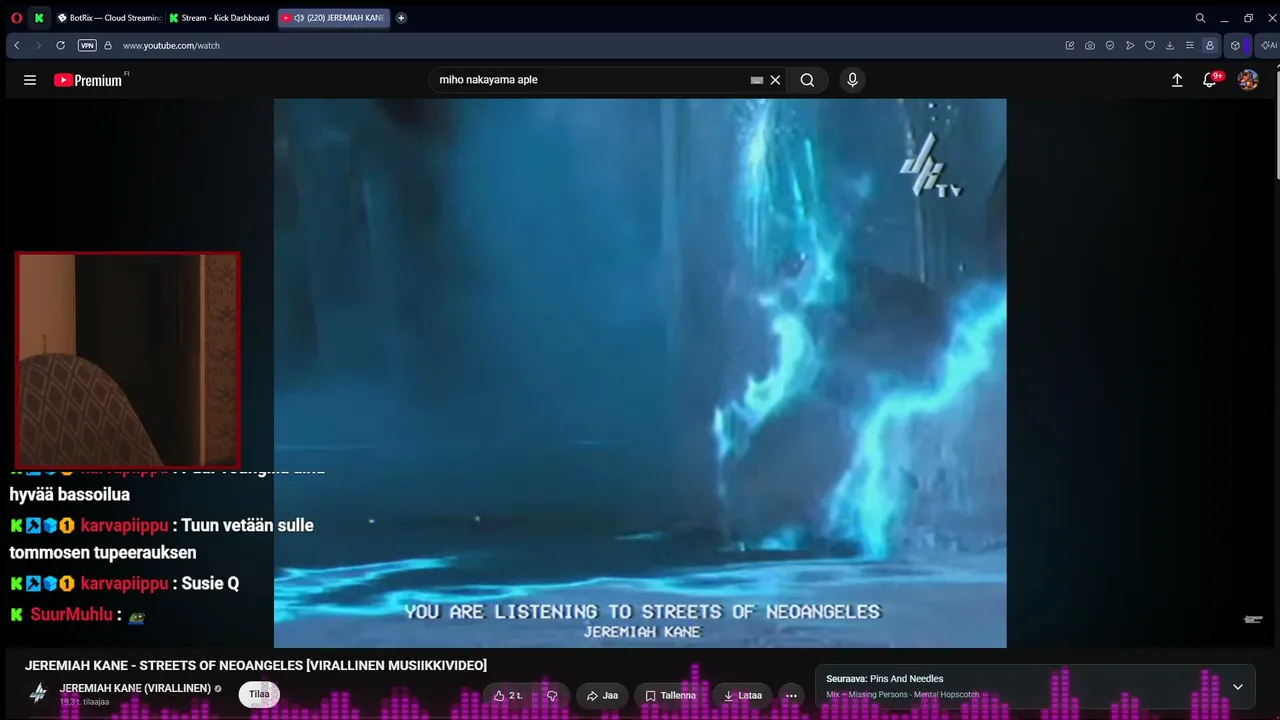Go back to the previous page
This screenshot has height=720, width=1280.
click(17, 45)
